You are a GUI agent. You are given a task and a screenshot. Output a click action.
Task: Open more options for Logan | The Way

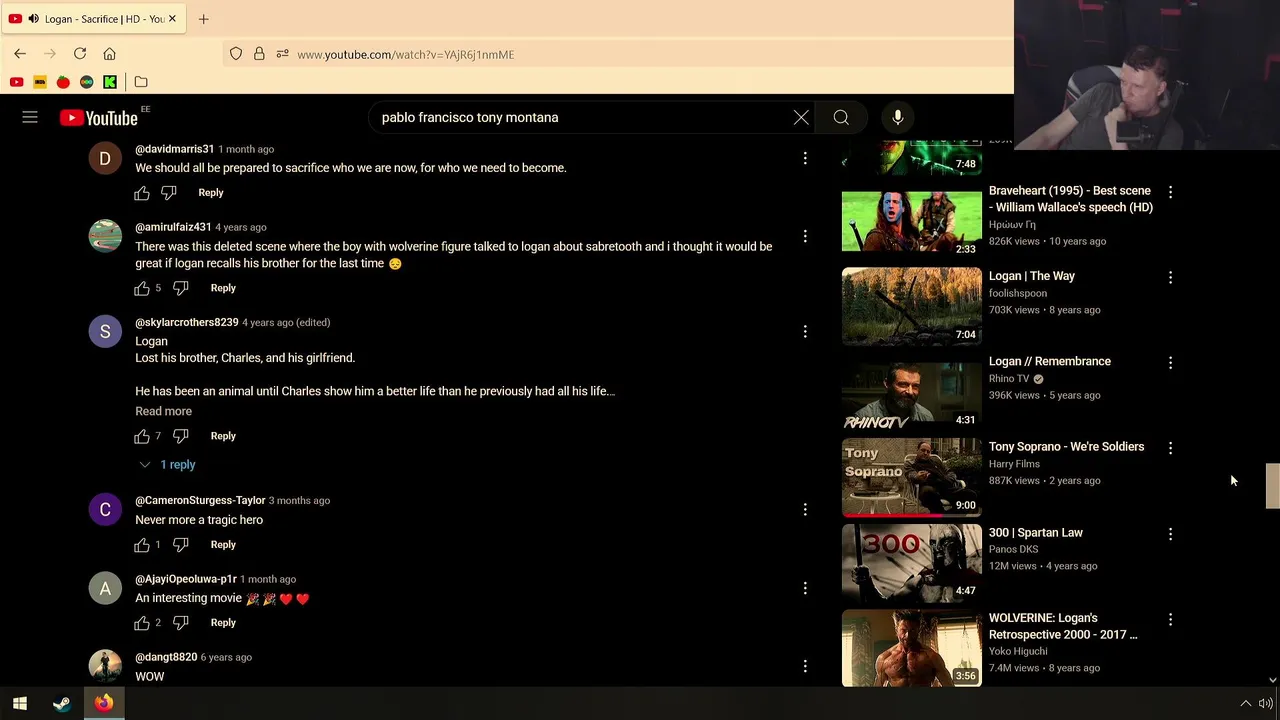(x=1170, y=277)
